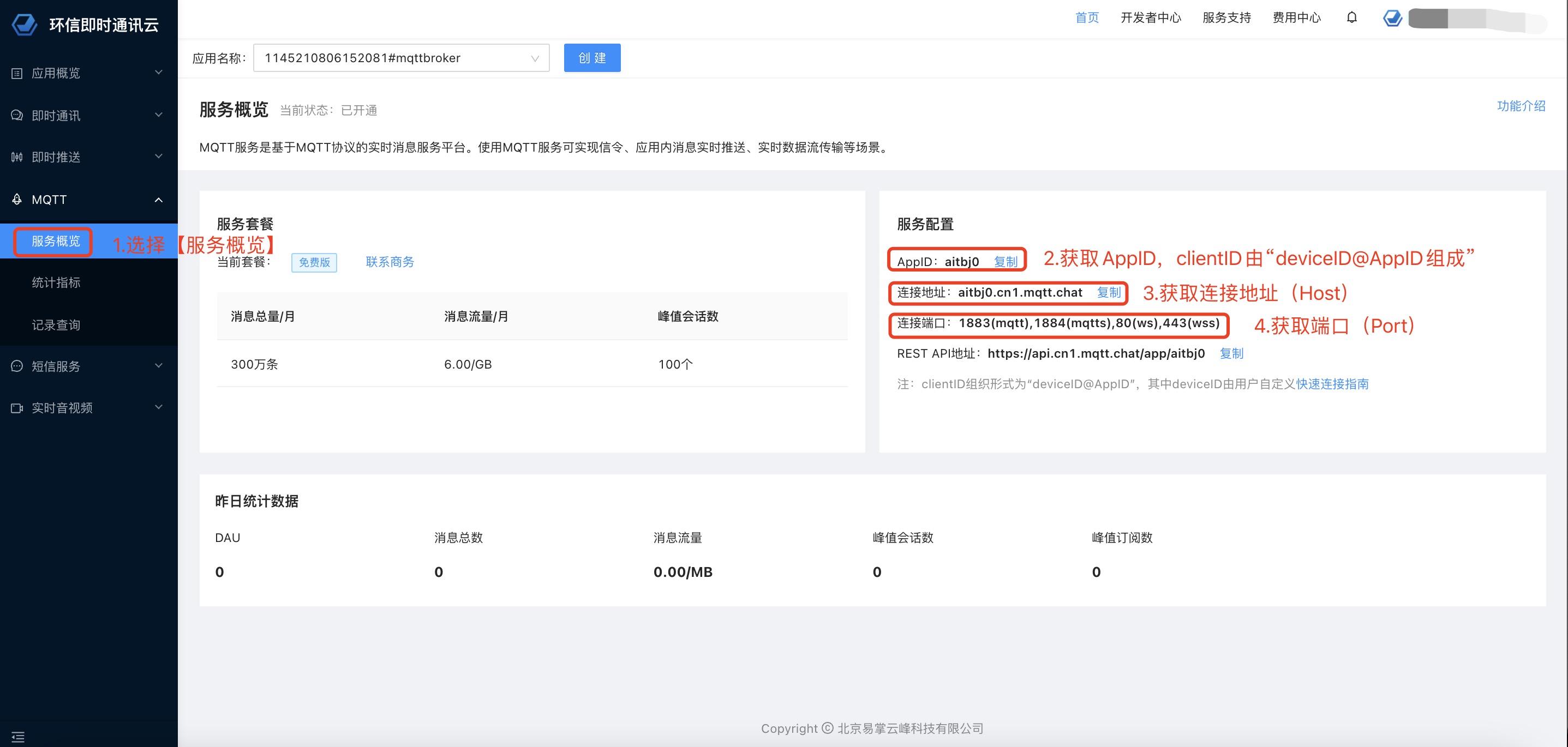The image size is (1568, 747).
Task: Collapse the sidebar using bottom menu icon
Action: tap(17, 737)
